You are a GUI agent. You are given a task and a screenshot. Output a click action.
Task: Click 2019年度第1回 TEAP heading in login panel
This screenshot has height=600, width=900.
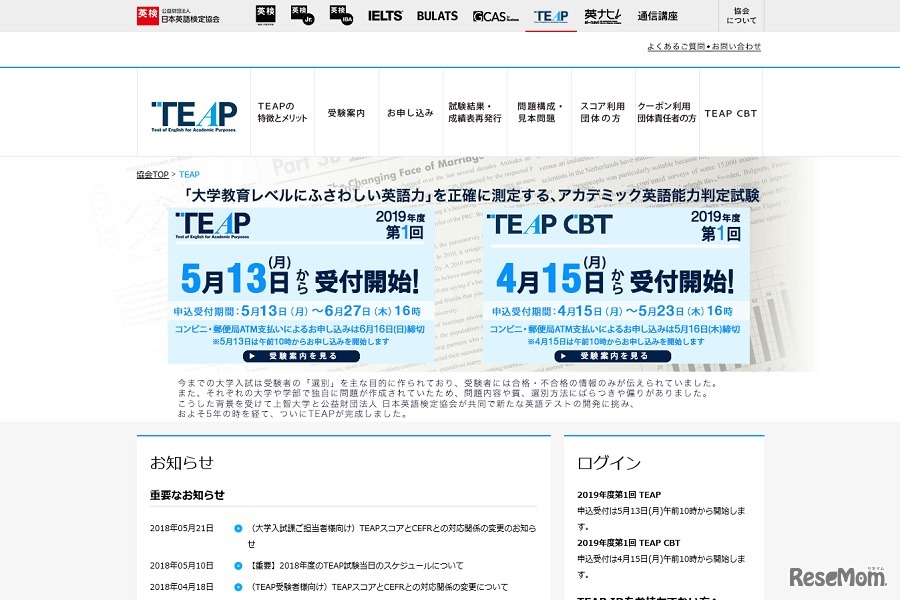tap(619, 495)
